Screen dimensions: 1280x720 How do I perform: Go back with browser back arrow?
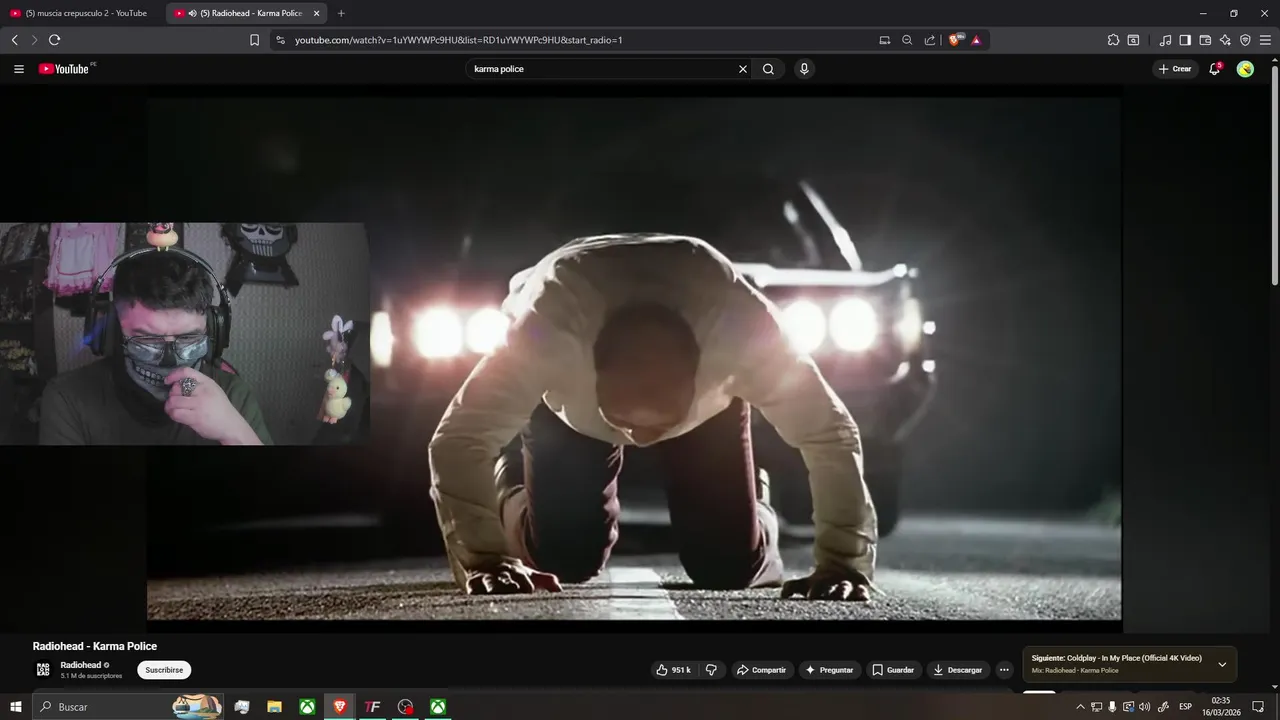(14, 40)
